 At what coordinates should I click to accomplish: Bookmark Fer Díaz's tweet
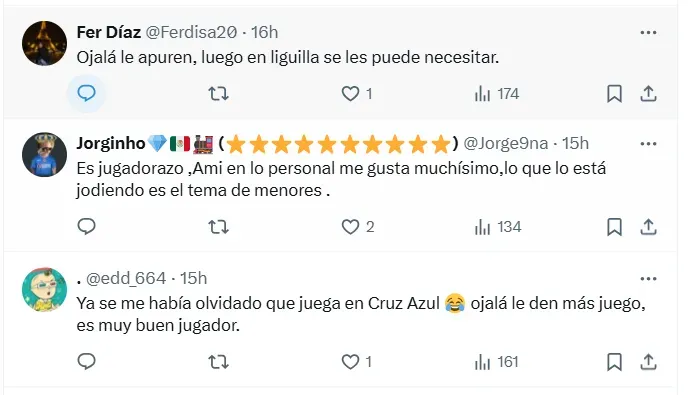(614, 93)
